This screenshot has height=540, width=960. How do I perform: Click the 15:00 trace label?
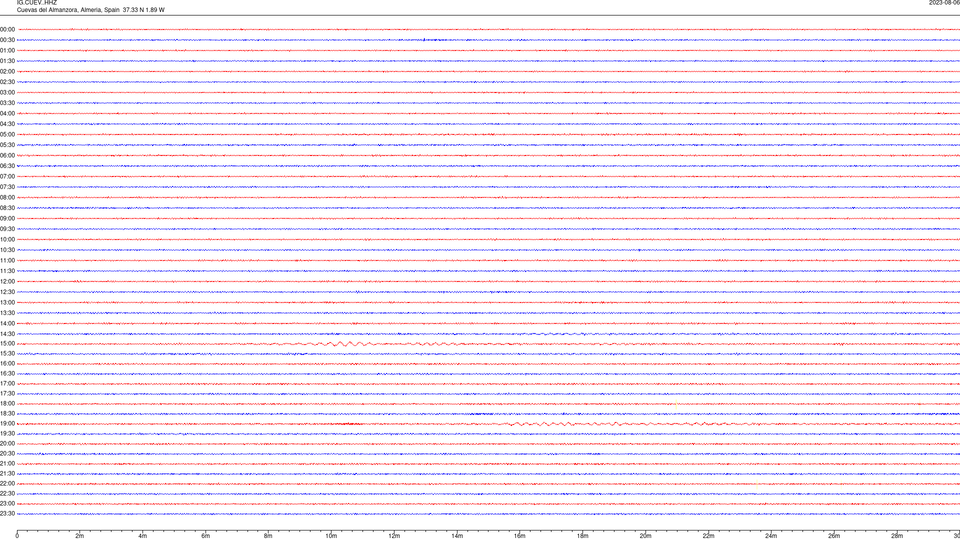click(7, 343)
